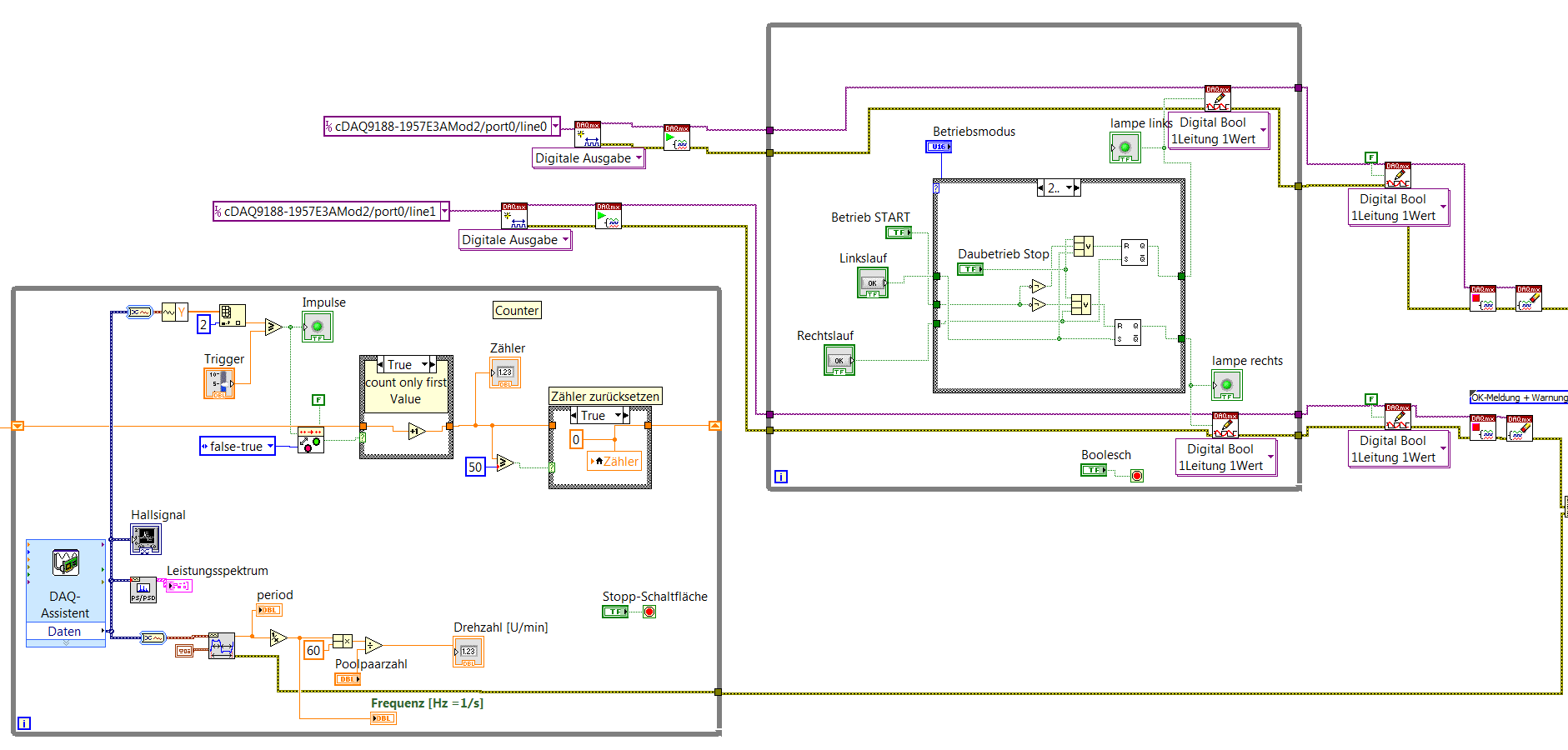
Task: Click the numeric constant 0 in Zähler zurücksetzen
Action: pyautogui.click(x=576, y=440)
